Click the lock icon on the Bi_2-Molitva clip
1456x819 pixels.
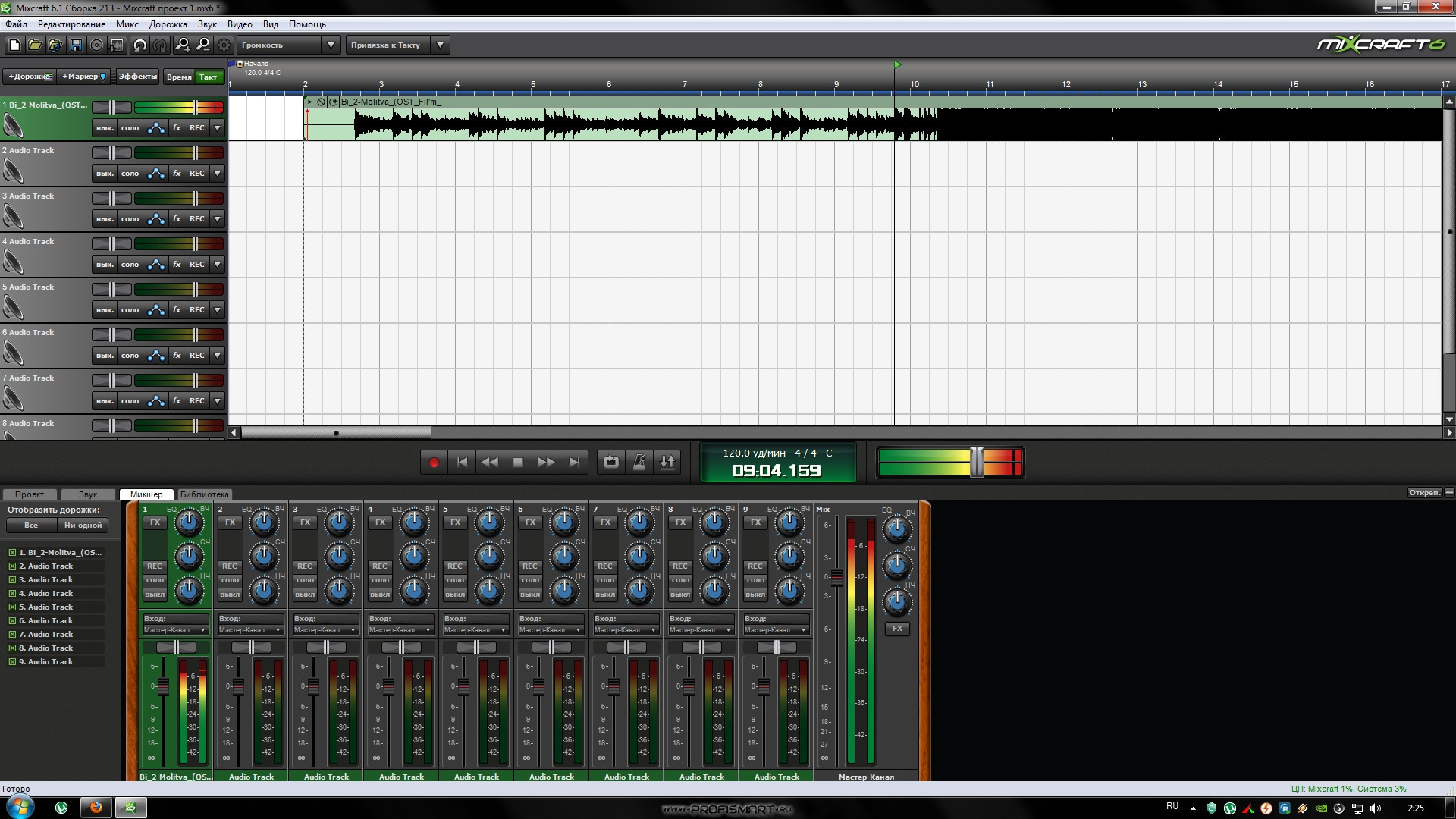321,102
